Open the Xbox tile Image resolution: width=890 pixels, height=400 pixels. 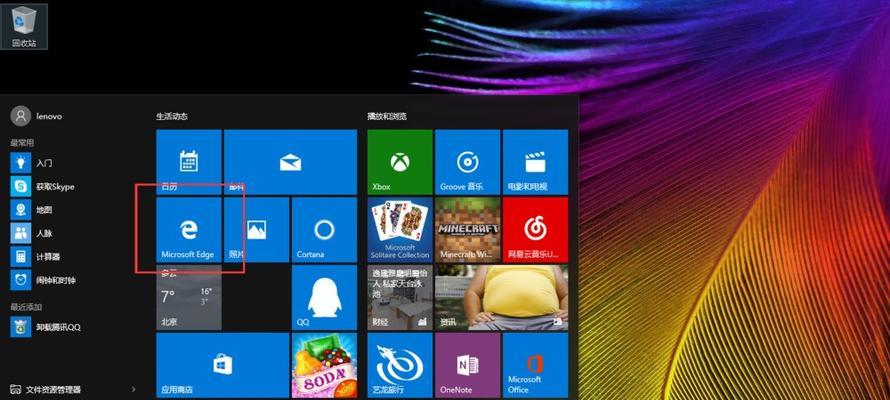tap(400, 162)
